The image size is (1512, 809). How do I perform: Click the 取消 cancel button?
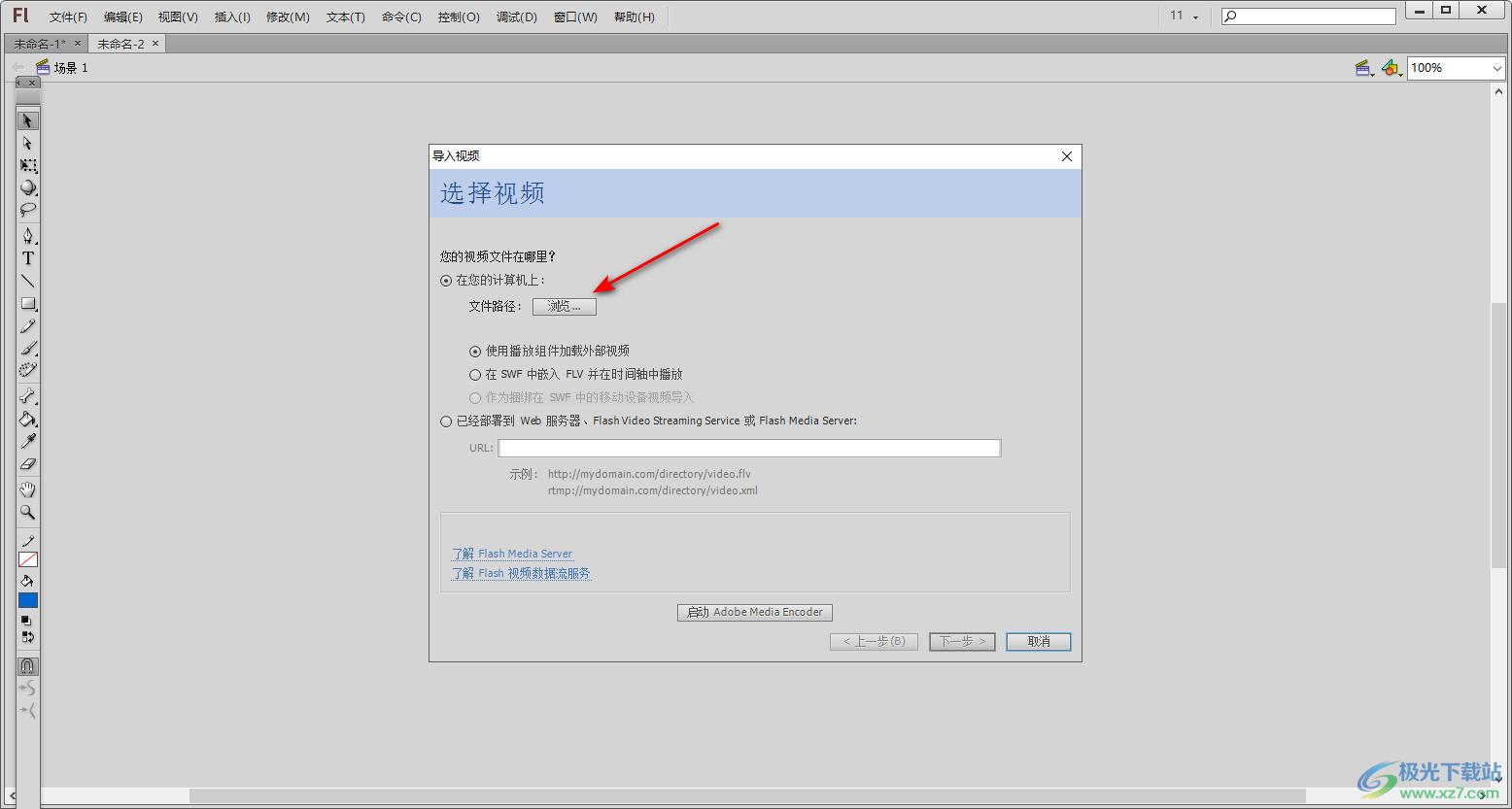1039,642
